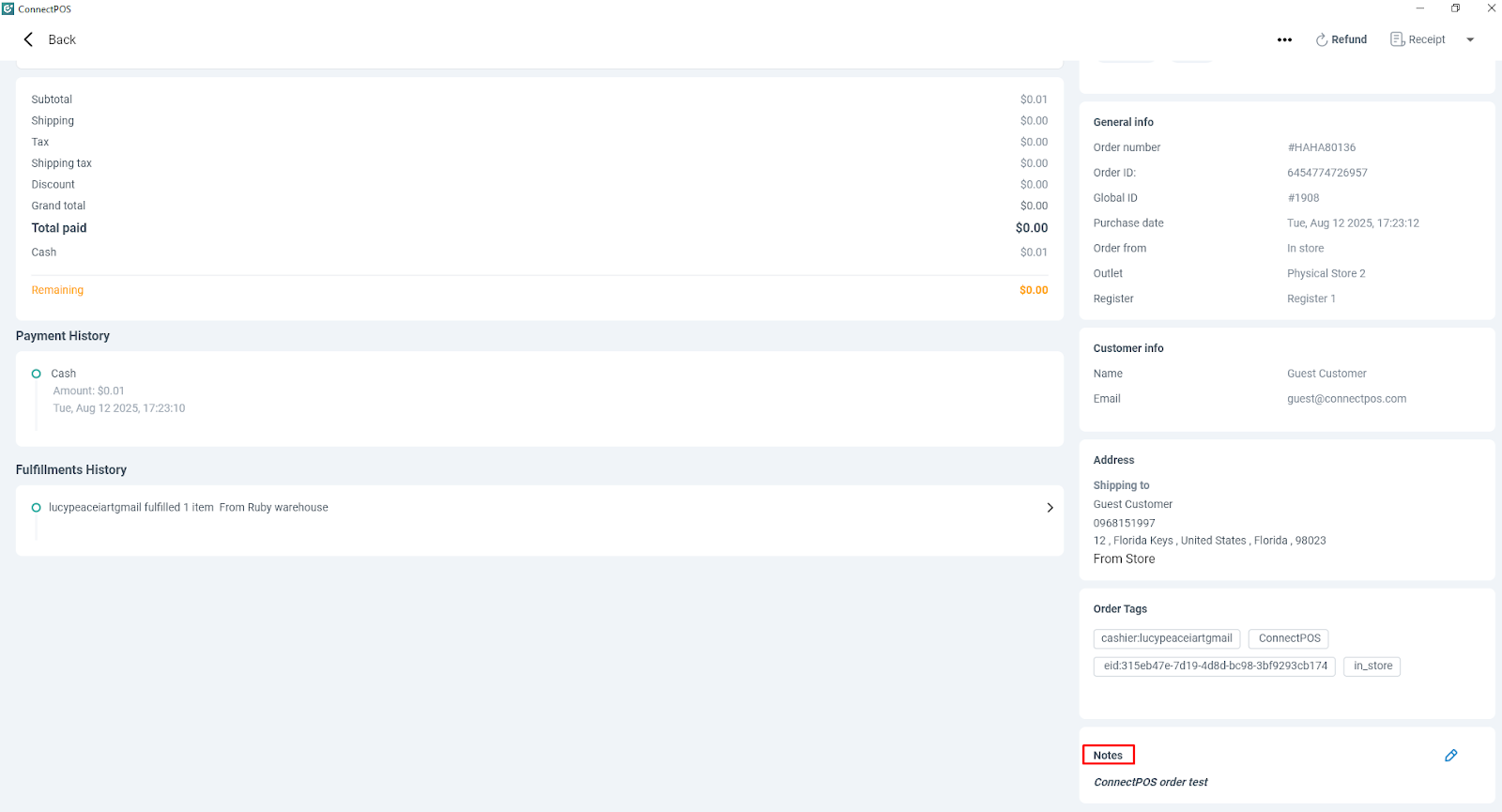
Task: Click the ConnectPOS order test note text
Action: click(1150, 782)
